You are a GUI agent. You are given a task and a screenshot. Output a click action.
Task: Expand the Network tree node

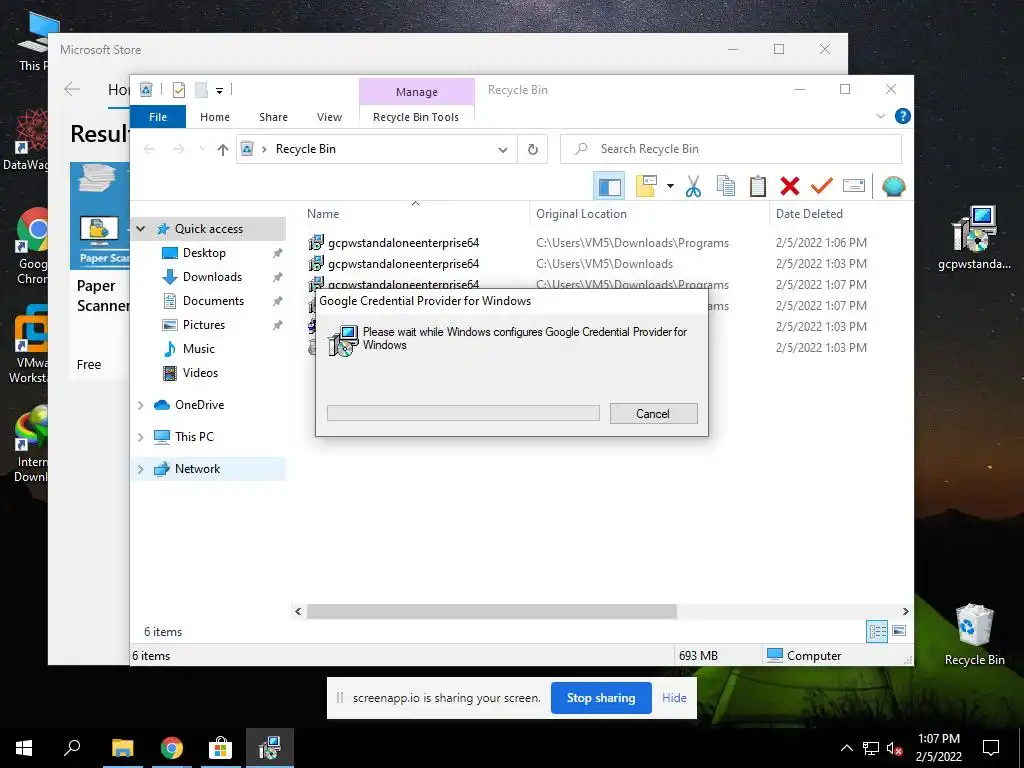[x=140, y=469]
